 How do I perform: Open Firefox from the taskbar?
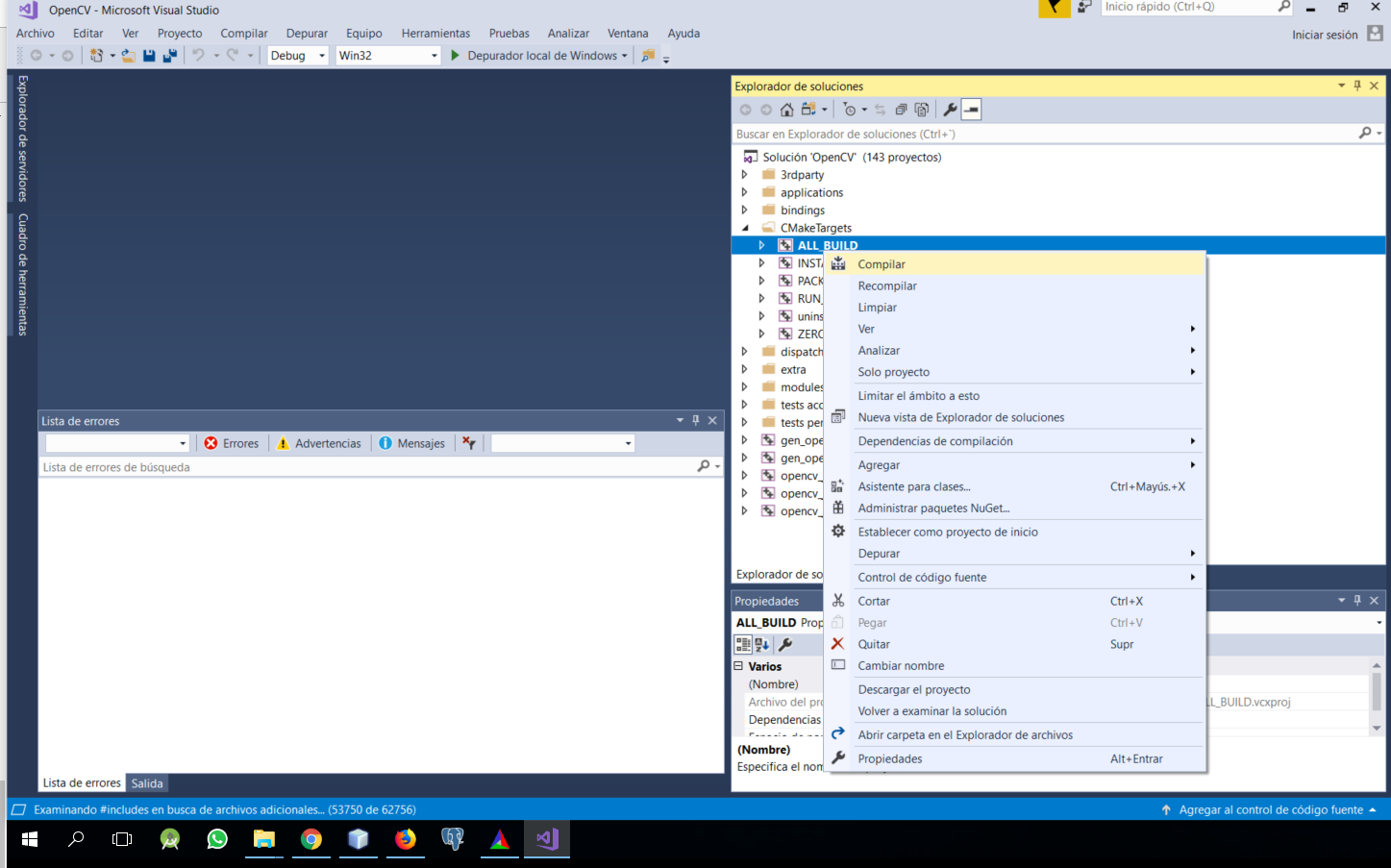[406, 839]
